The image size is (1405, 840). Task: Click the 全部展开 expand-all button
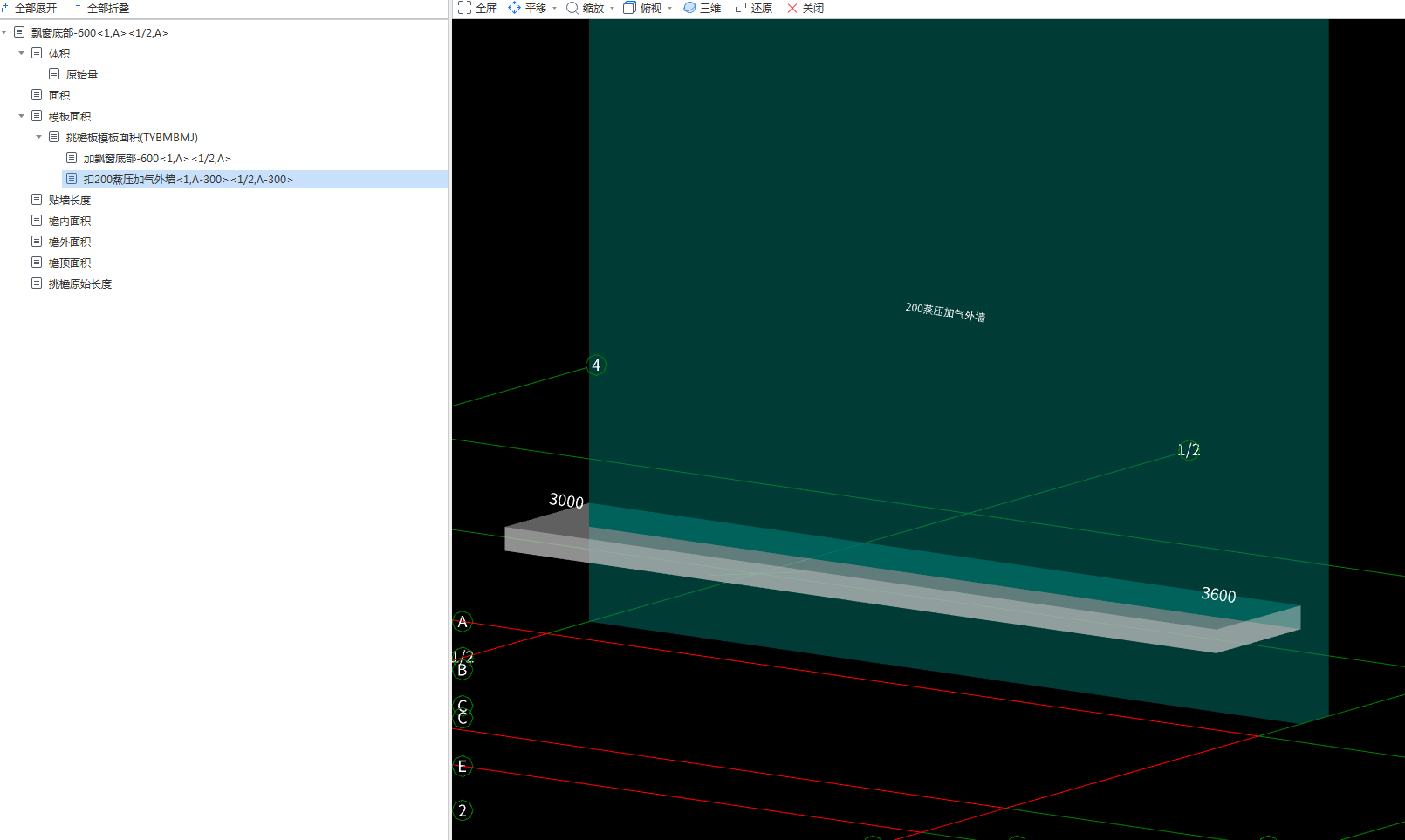[29, 8]
